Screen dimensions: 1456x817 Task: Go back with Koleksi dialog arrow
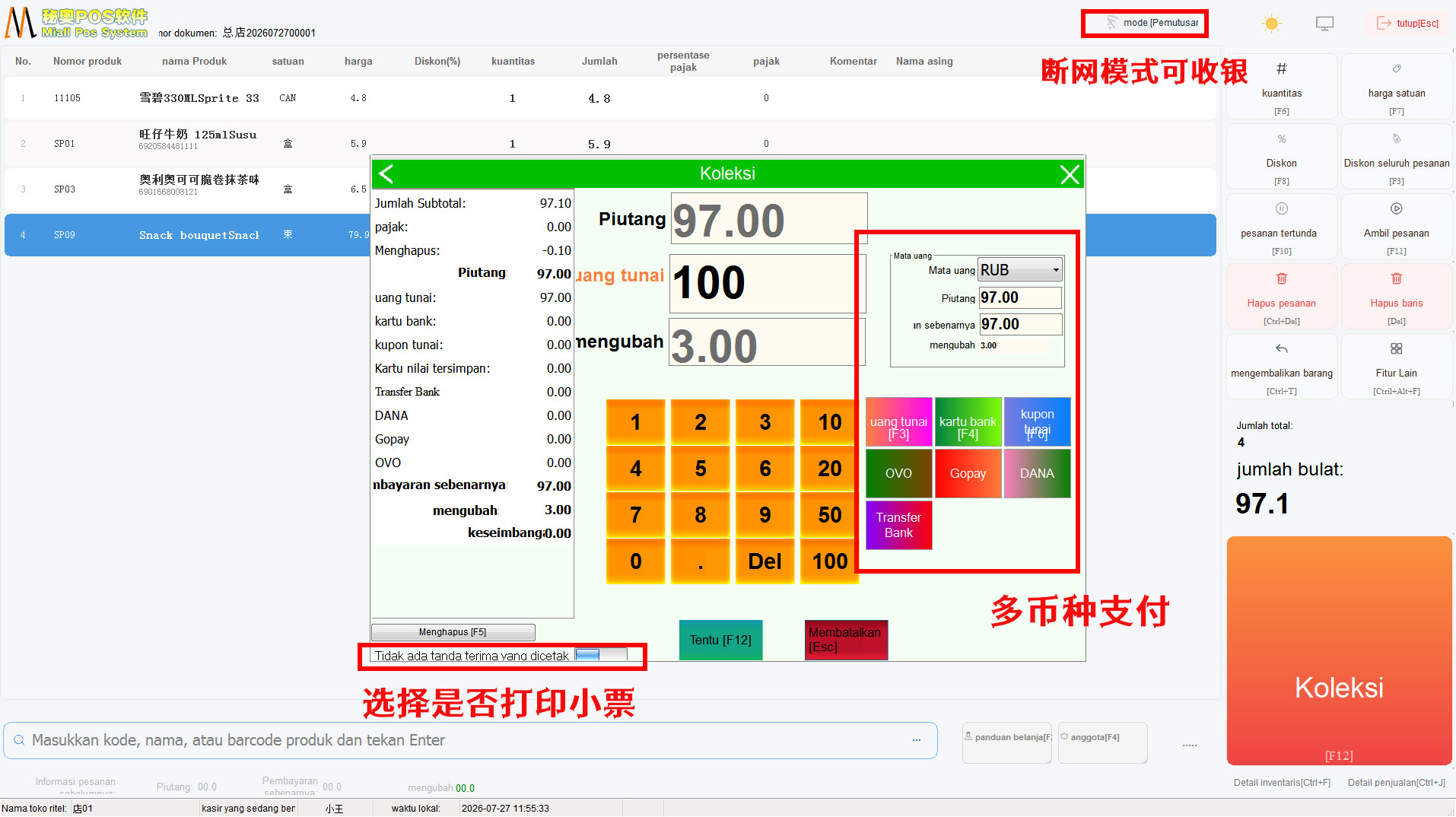(x=386, y=174)
